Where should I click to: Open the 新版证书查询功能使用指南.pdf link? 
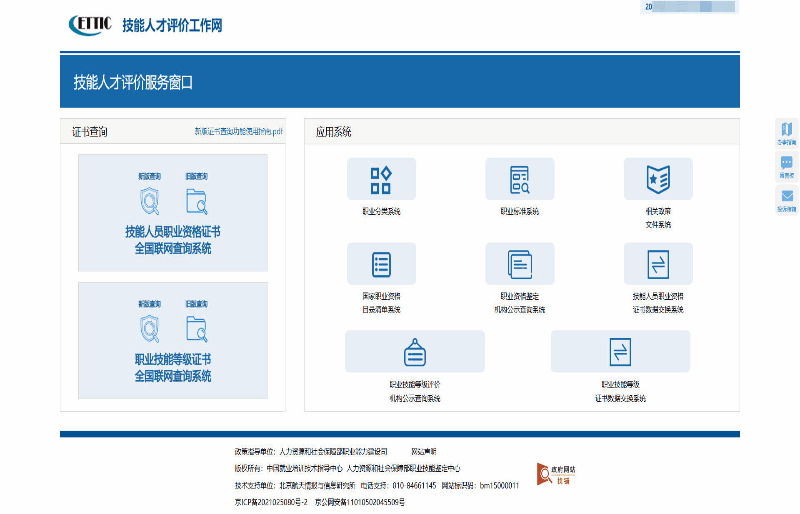click(238, 132)
